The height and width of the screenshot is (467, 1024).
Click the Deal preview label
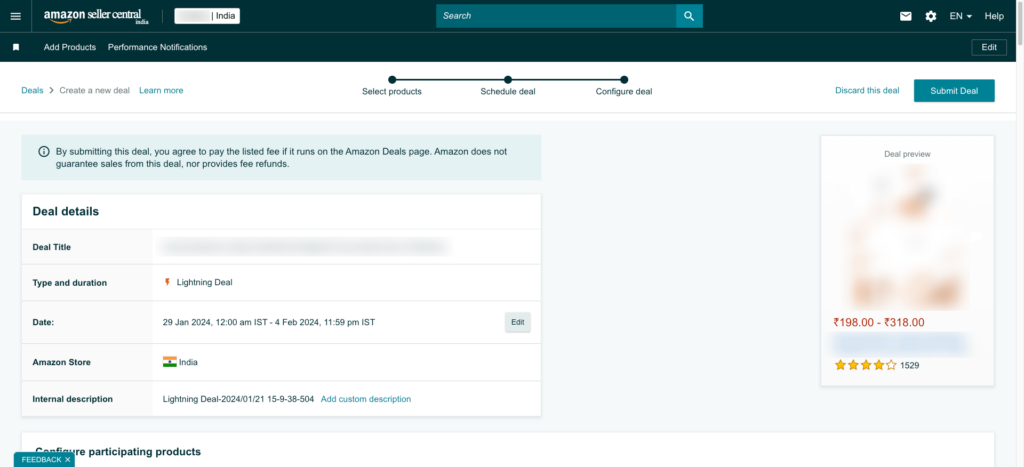[x=907, y=154]
